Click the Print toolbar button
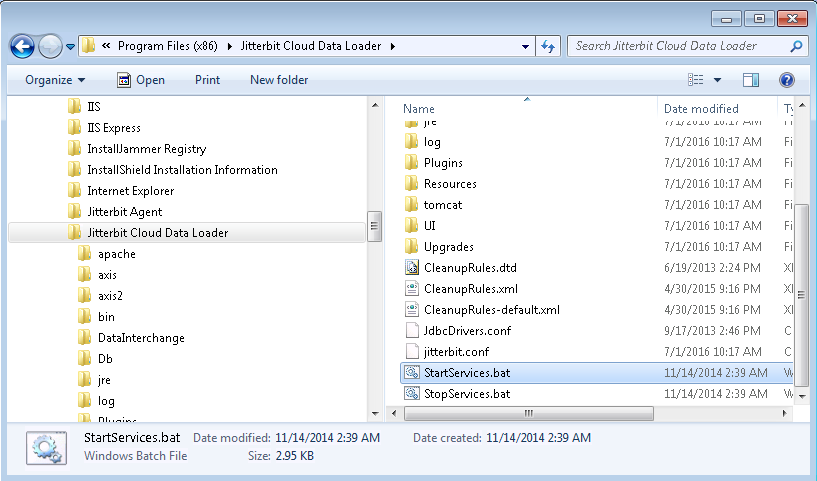The height and width of the screenshot is (481, 817). [x=207, y=80]
